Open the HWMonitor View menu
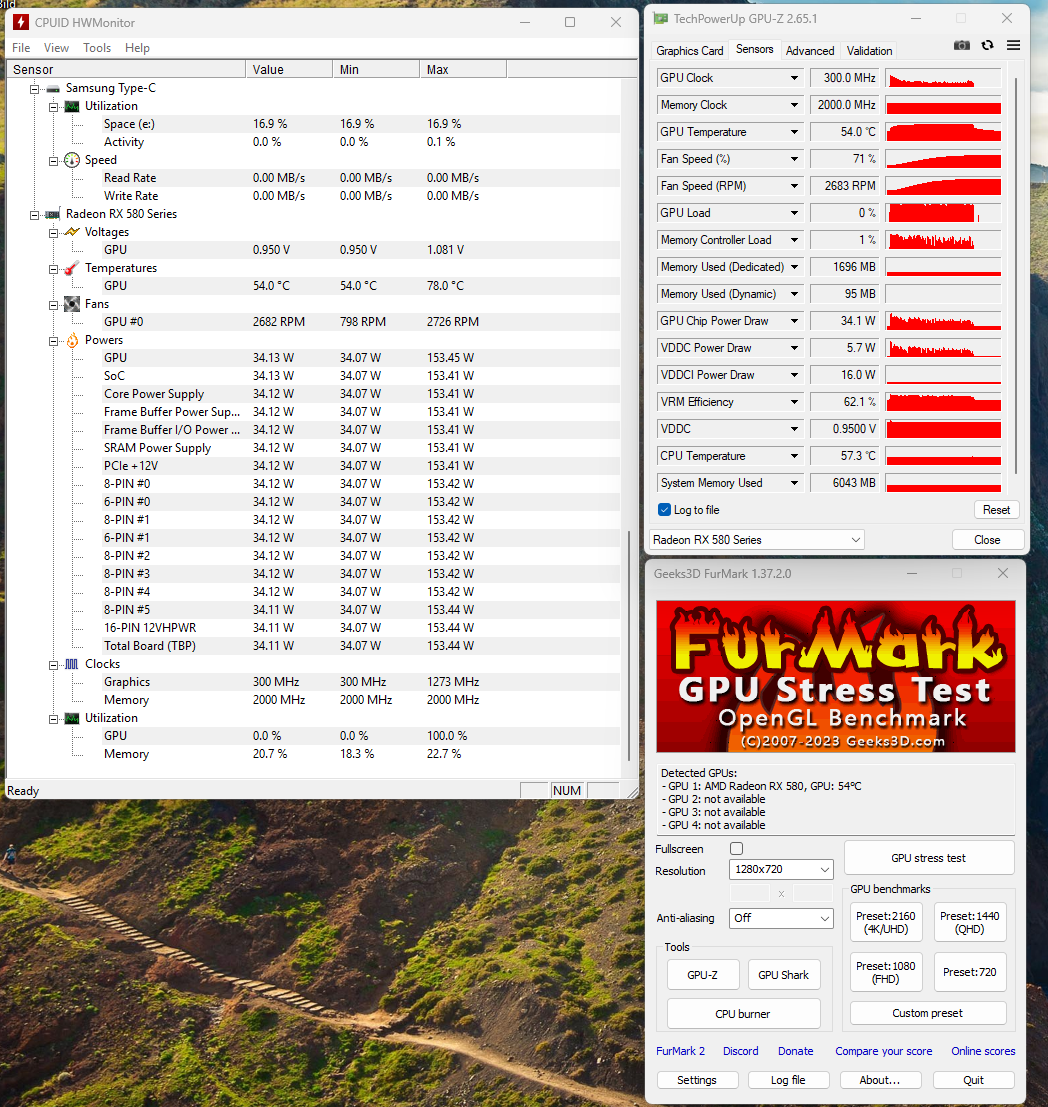The width and height of the screenshot is (1048, 1107). click(56, 48)
